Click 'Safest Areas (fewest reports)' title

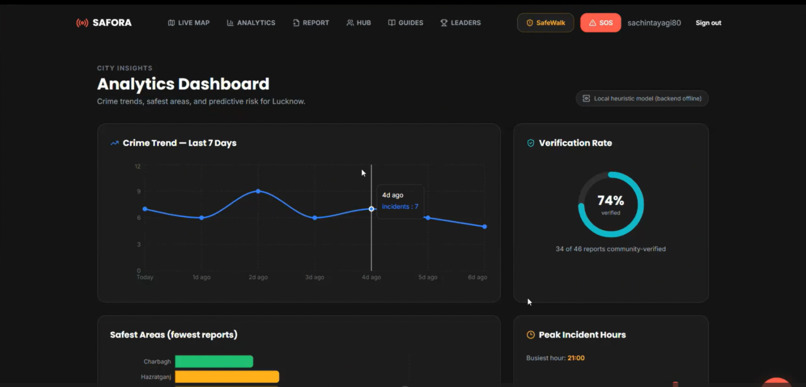tap(174, 335)
